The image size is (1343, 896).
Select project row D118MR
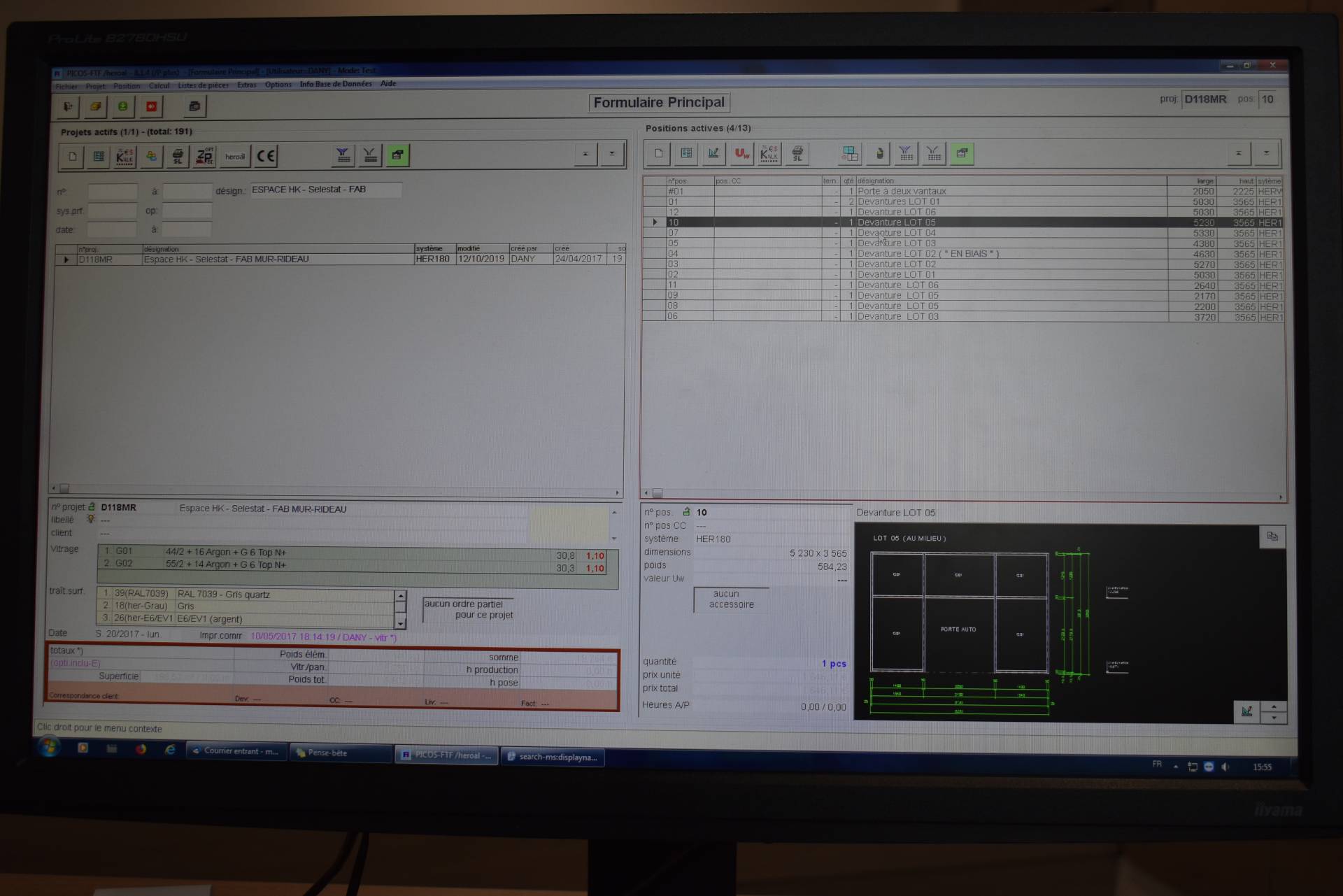(x=340, y=259)
